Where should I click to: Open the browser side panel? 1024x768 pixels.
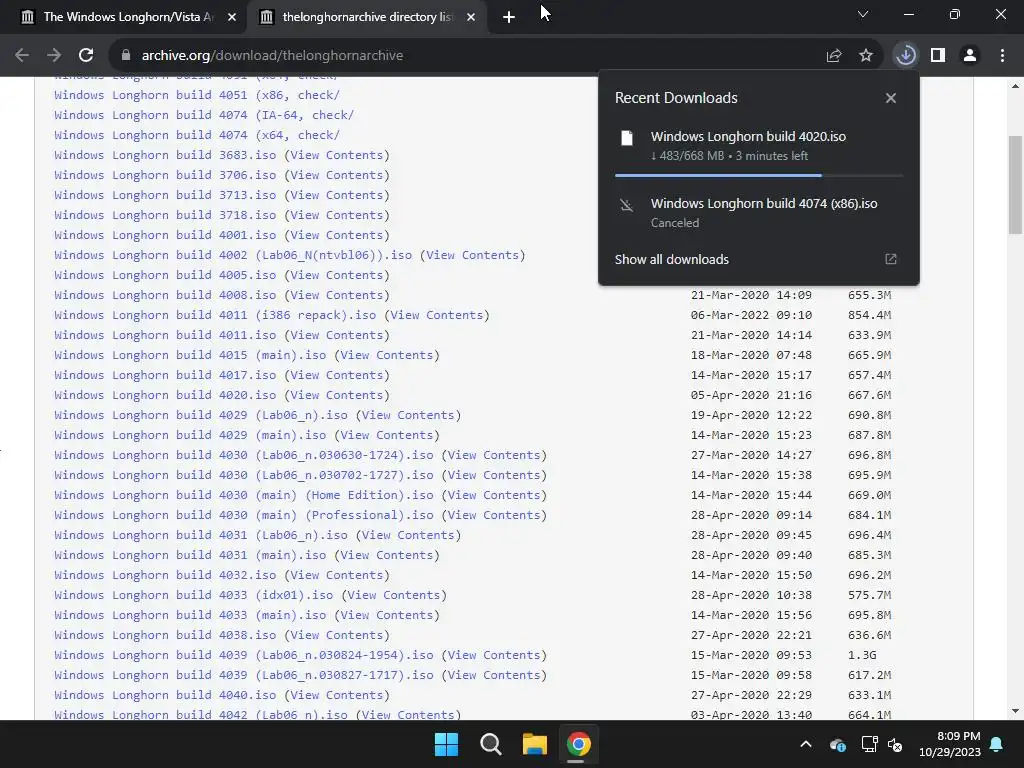coord(938,56)
